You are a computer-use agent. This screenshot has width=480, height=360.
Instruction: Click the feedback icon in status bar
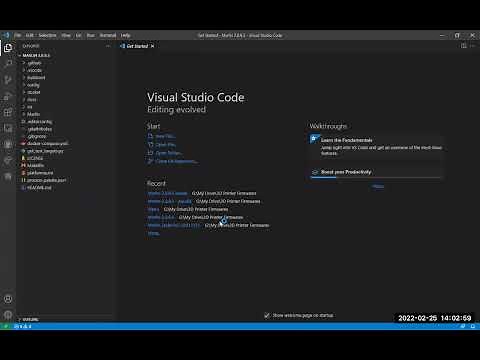(x=463, y=326)
